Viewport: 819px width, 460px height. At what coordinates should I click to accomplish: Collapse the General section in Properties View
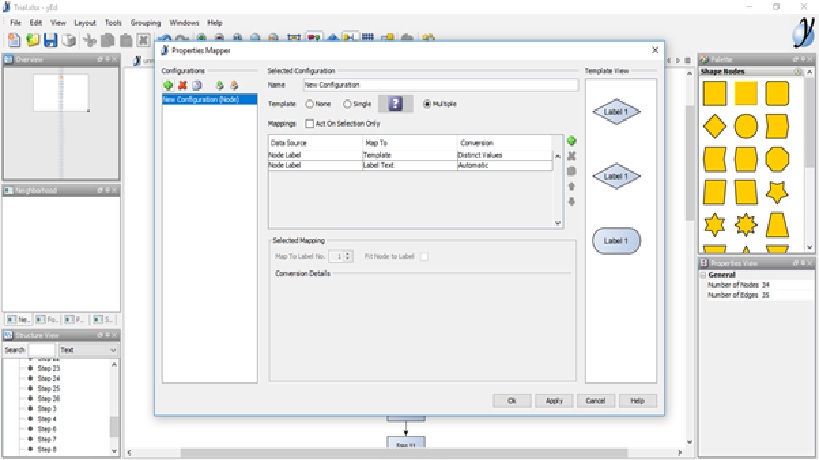[704, 275]
